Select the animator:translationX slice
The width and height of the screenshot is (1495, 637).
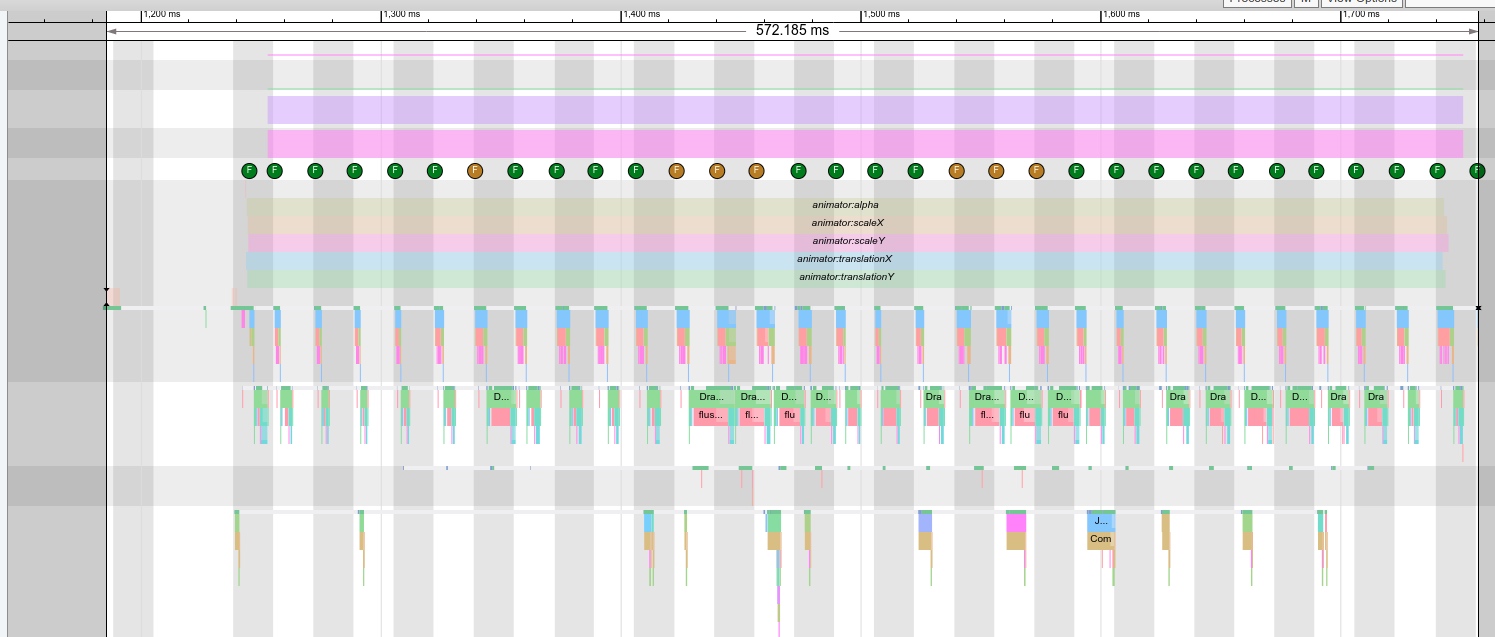pos(844,259)
